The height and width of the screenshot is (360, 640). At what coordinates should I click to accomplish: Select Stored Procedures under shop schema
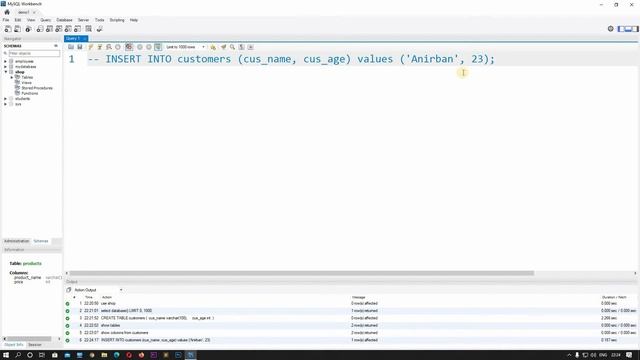click(x=37, y=88)
